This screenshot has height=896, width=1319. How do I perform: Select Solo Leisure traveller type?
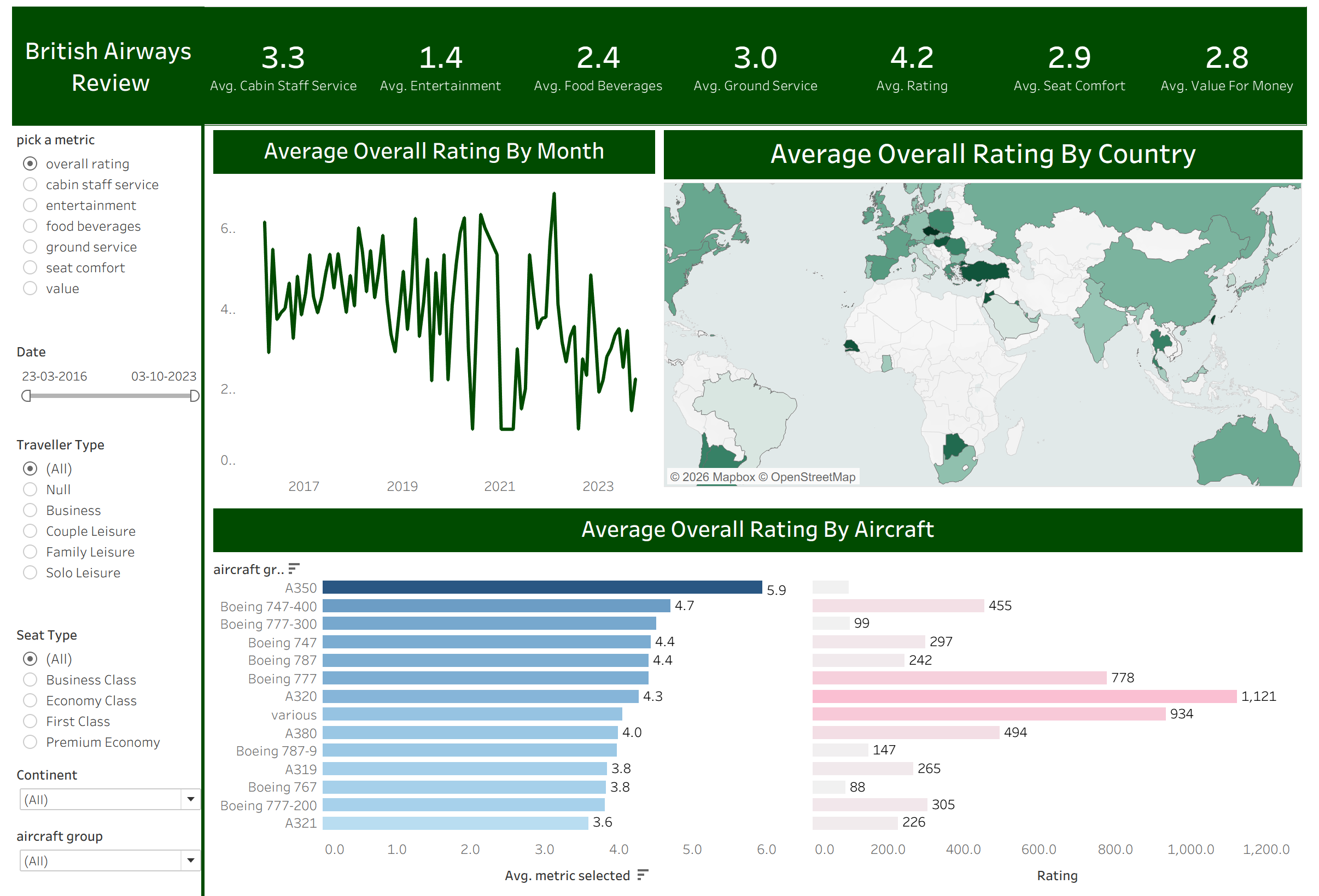(30, 572)
